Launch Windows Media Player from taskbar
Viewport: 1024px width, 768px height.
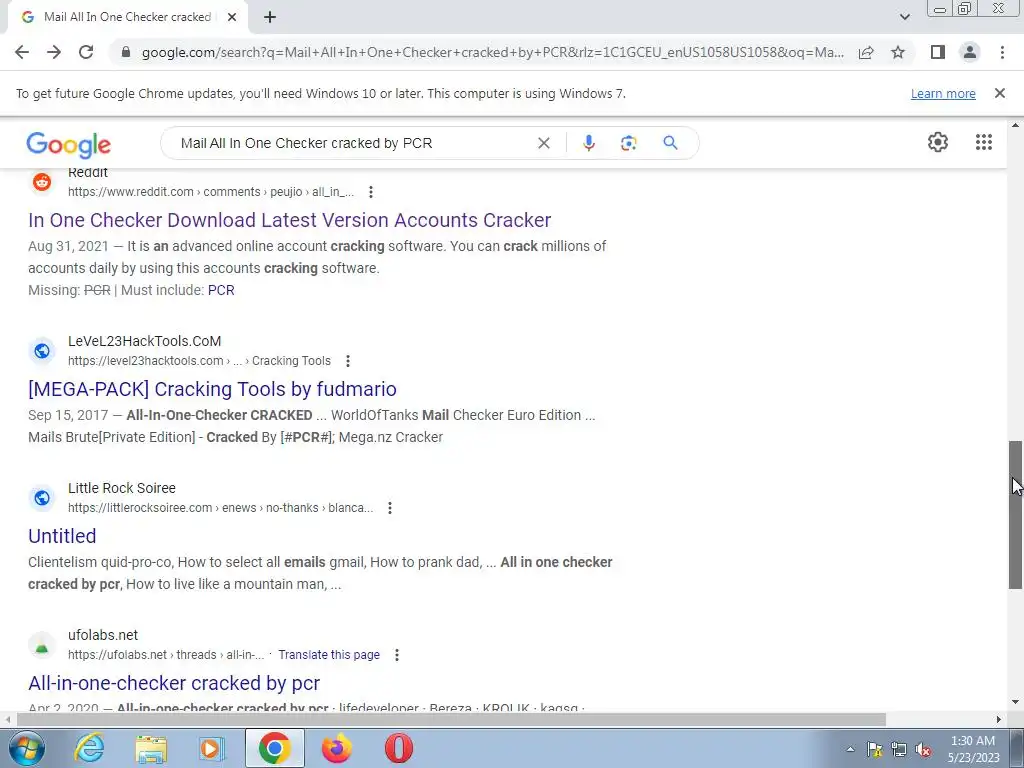[x=212, y=748]
